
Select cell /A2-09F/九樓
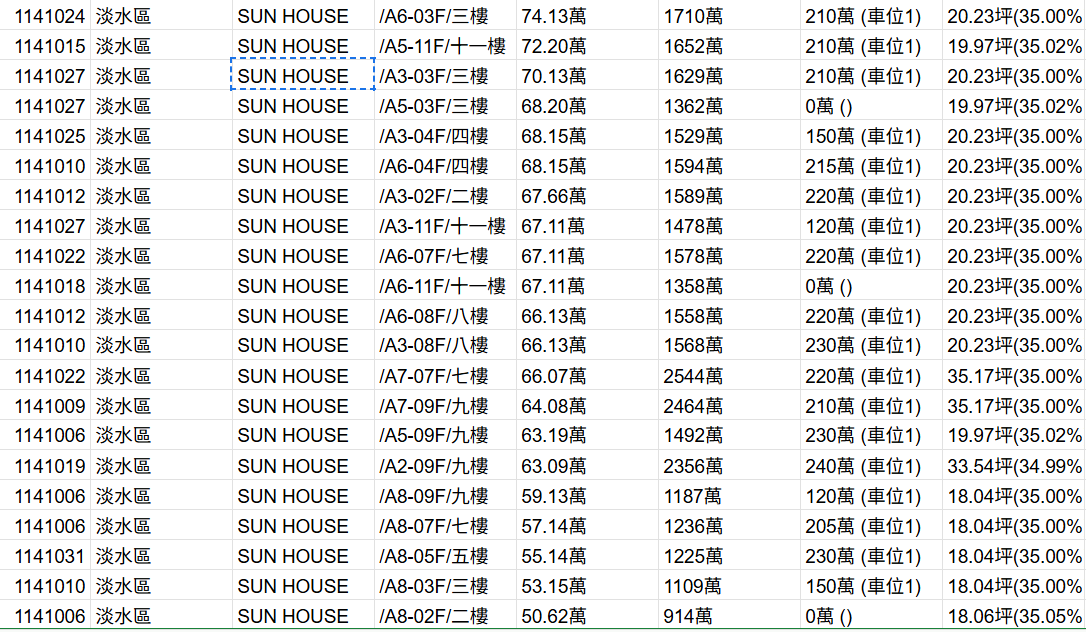445,465
